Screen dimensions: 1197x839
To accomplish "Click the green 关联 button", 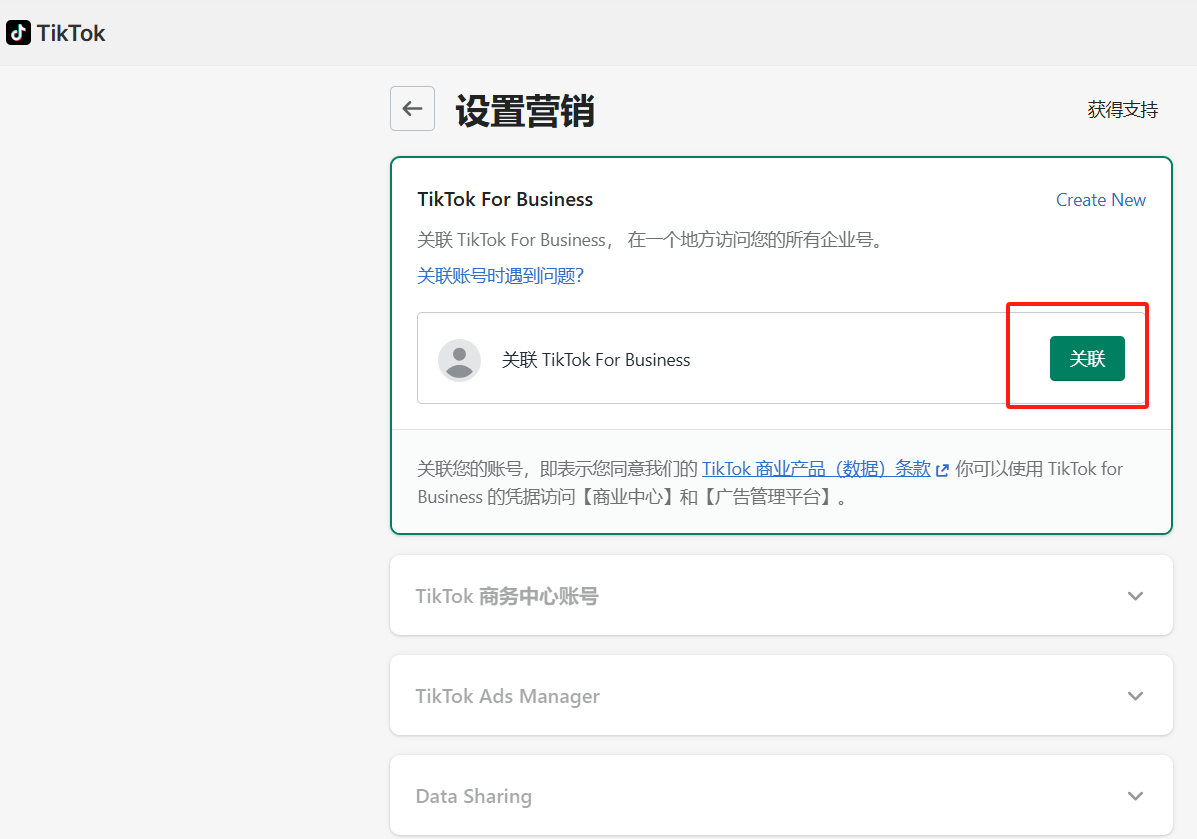I will (x=1087, y=358).
